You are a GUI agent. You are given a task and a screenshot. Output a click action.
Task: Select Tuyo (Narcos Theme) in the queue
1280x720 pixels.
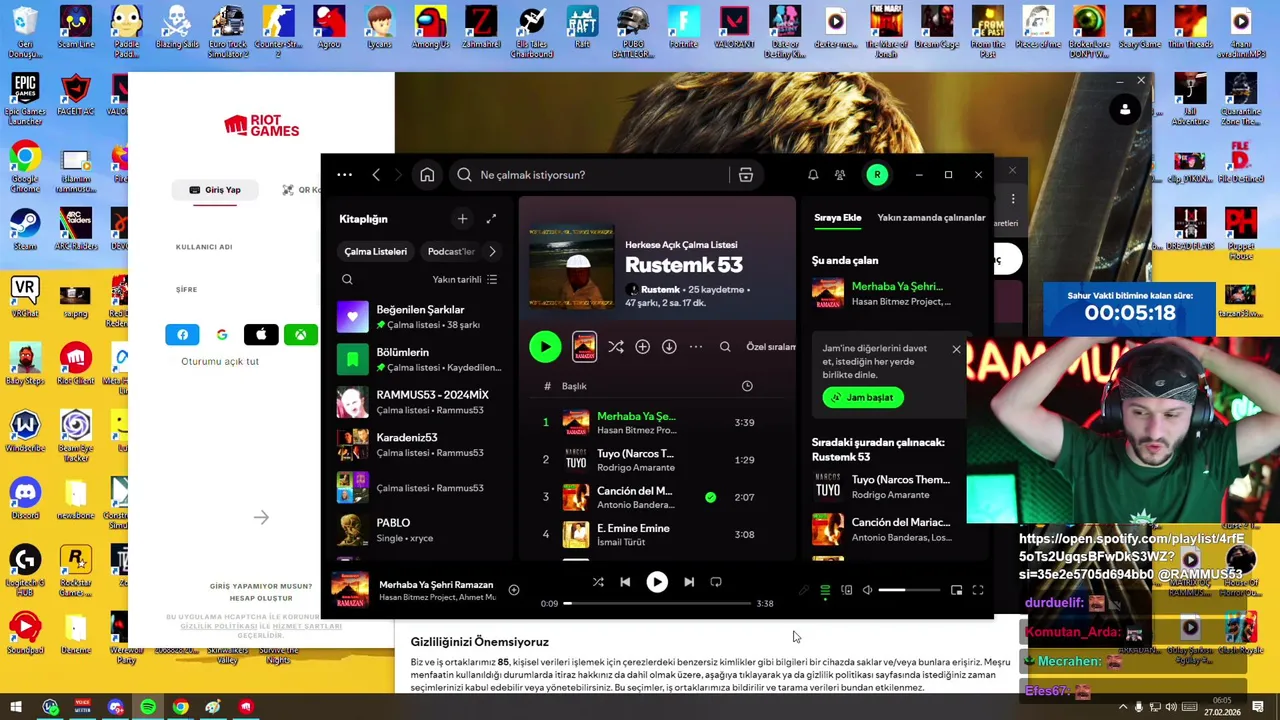click(885, 487)
